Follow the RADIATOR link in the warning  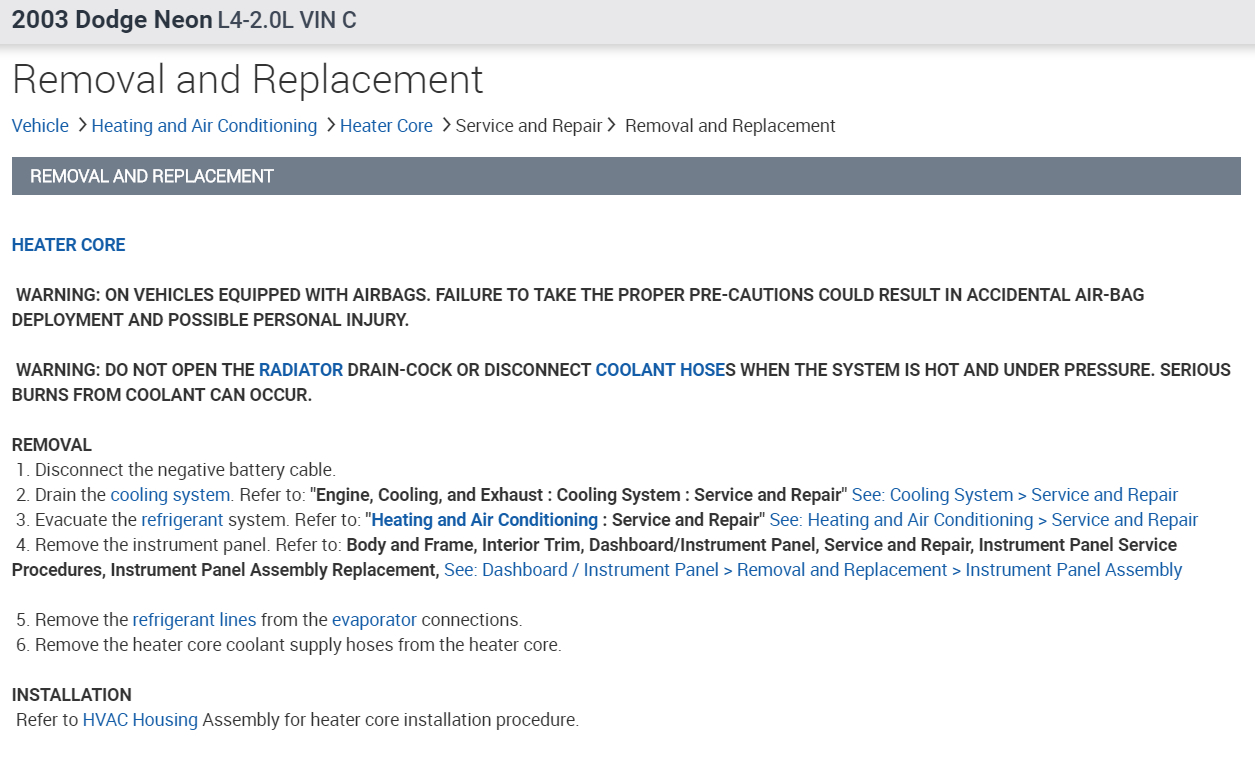click(301, 370)
